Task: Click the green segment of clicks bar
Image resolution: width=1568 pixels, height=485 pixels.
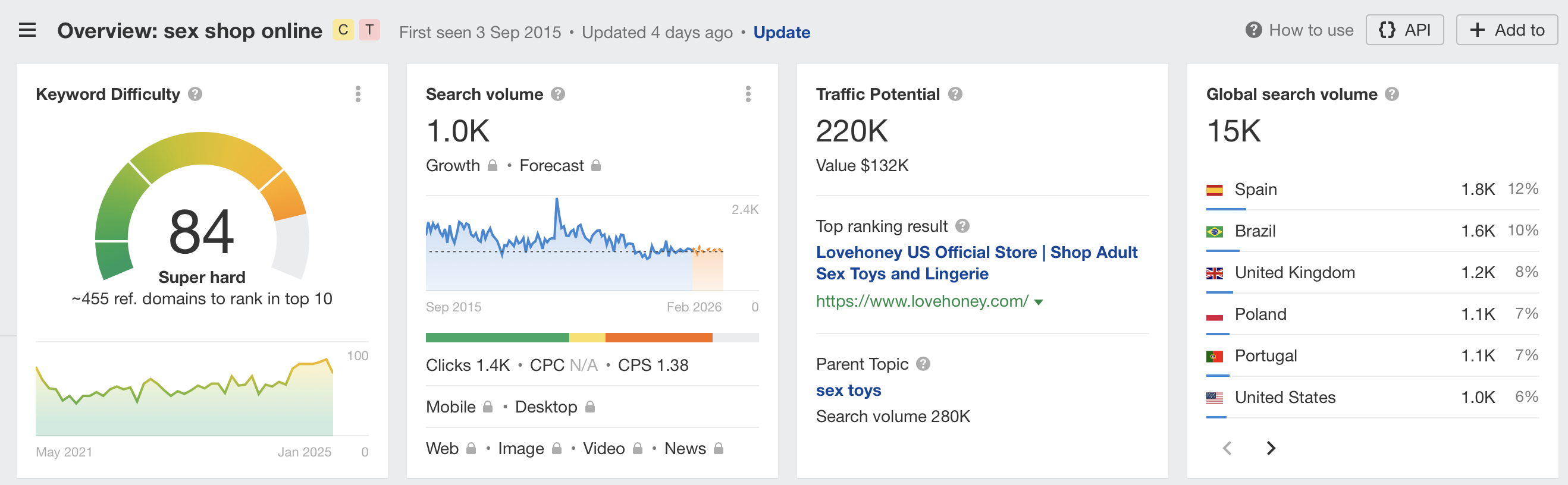Action: (x=497, y=338)
